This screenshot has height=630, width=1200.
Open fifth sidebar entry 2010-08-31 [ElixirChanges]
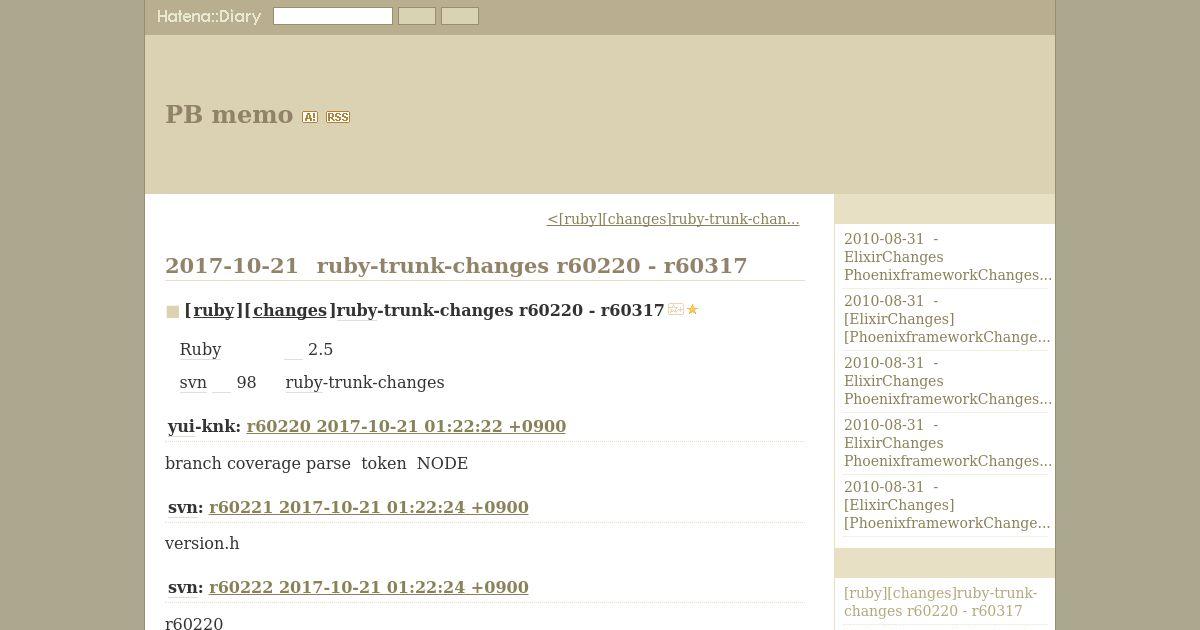[945, 505]
